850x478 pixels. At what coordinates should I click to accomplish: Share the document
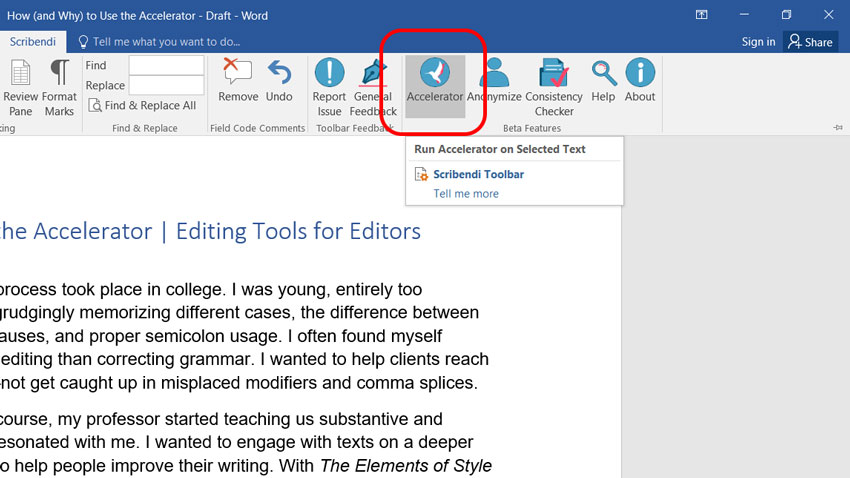point(810,42)
